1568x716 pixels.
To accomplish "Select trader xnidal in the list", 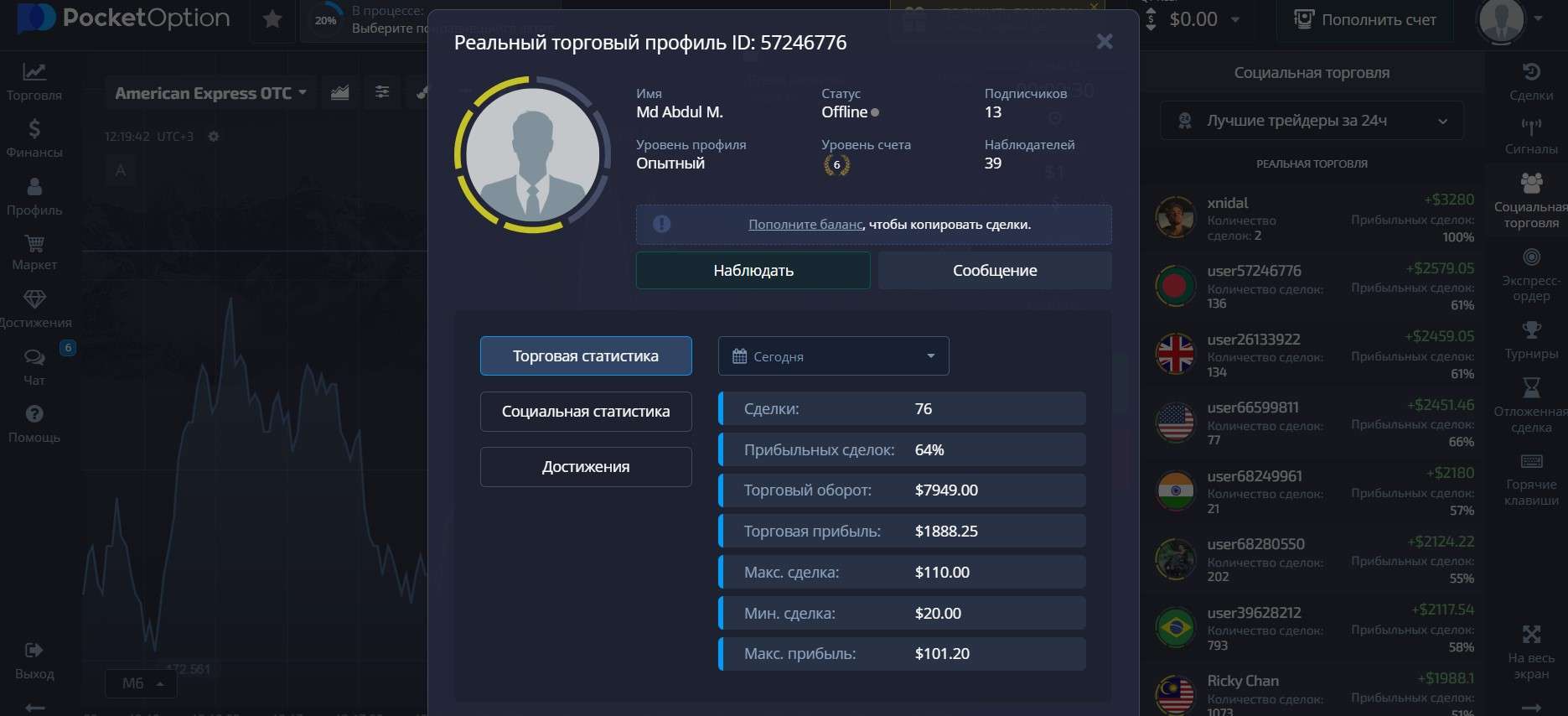I will coord(1312,219).
